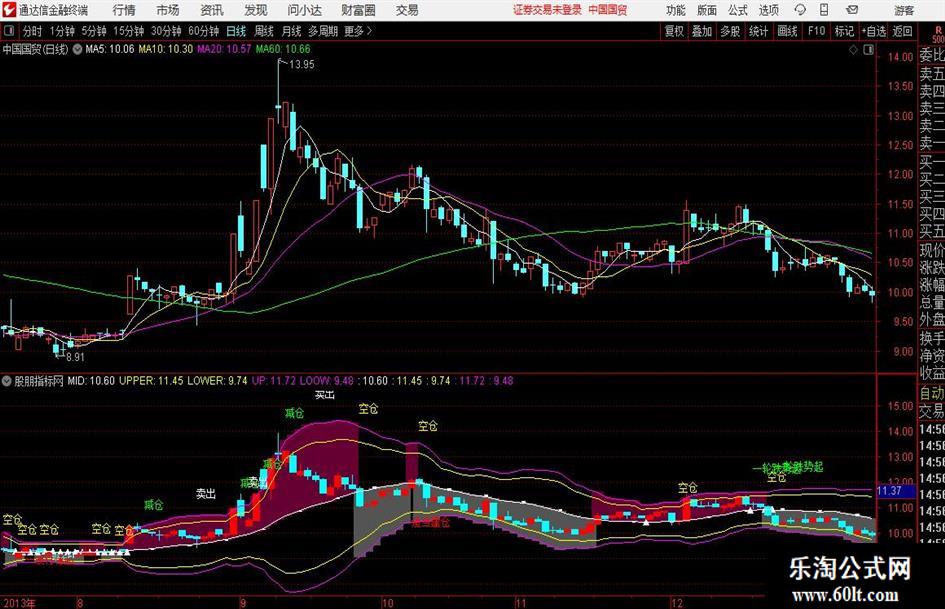
Task: Switch to the 1分钟 period
Action: pos(61,31)
